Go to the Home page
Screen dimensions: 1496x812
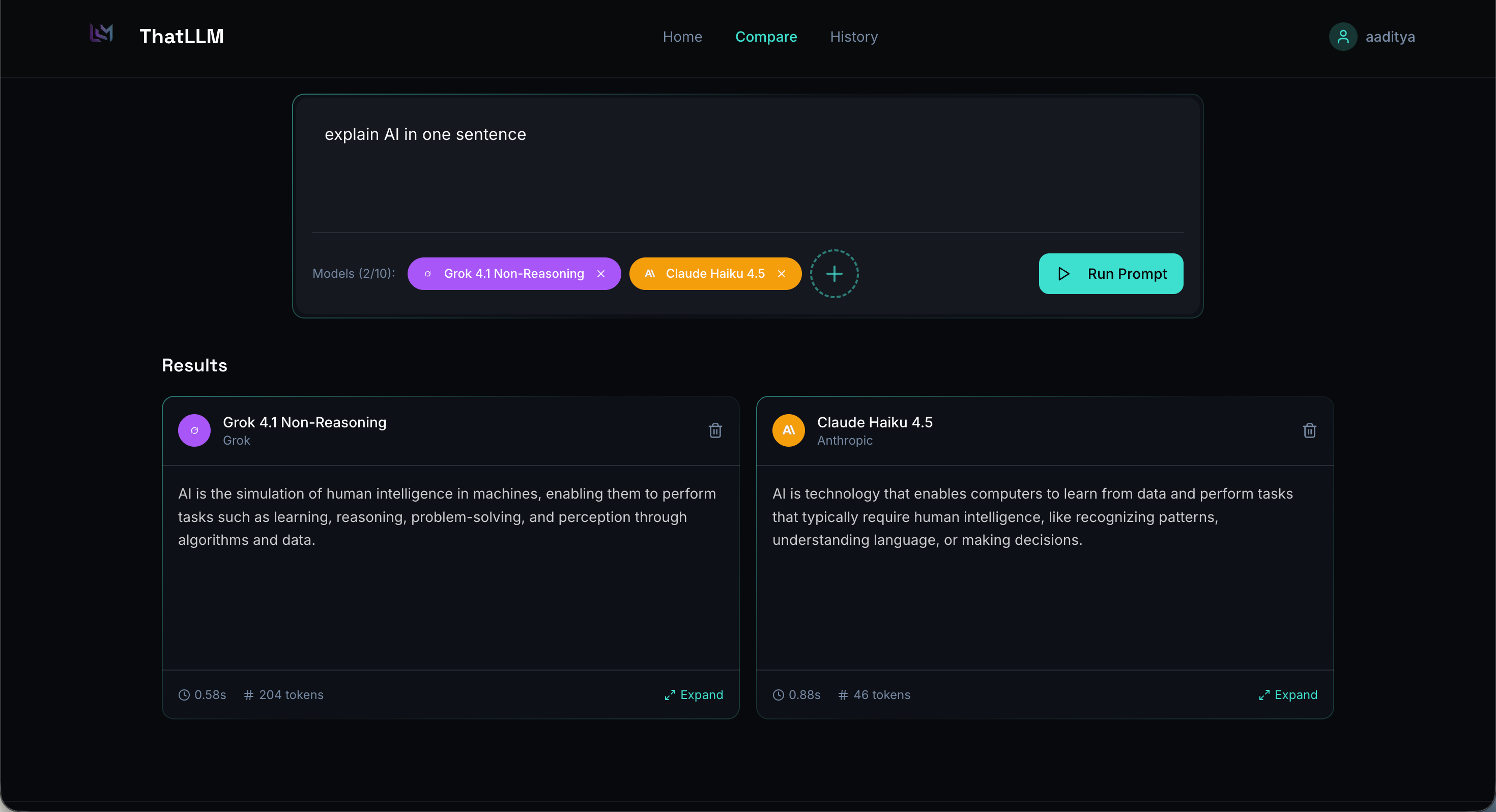682,37
